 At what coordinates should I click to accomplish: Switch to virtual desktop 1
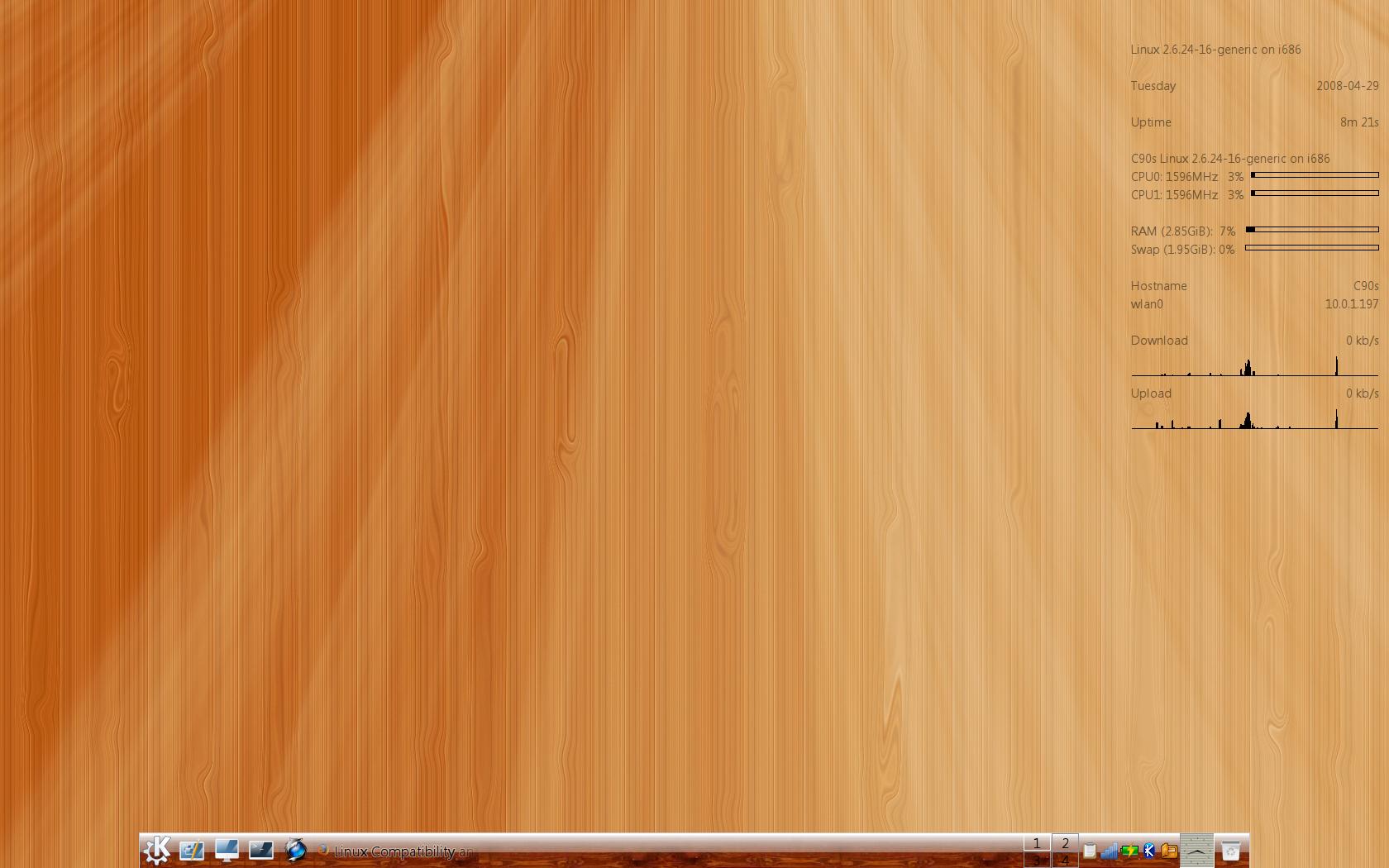[x=1037, y=843]
